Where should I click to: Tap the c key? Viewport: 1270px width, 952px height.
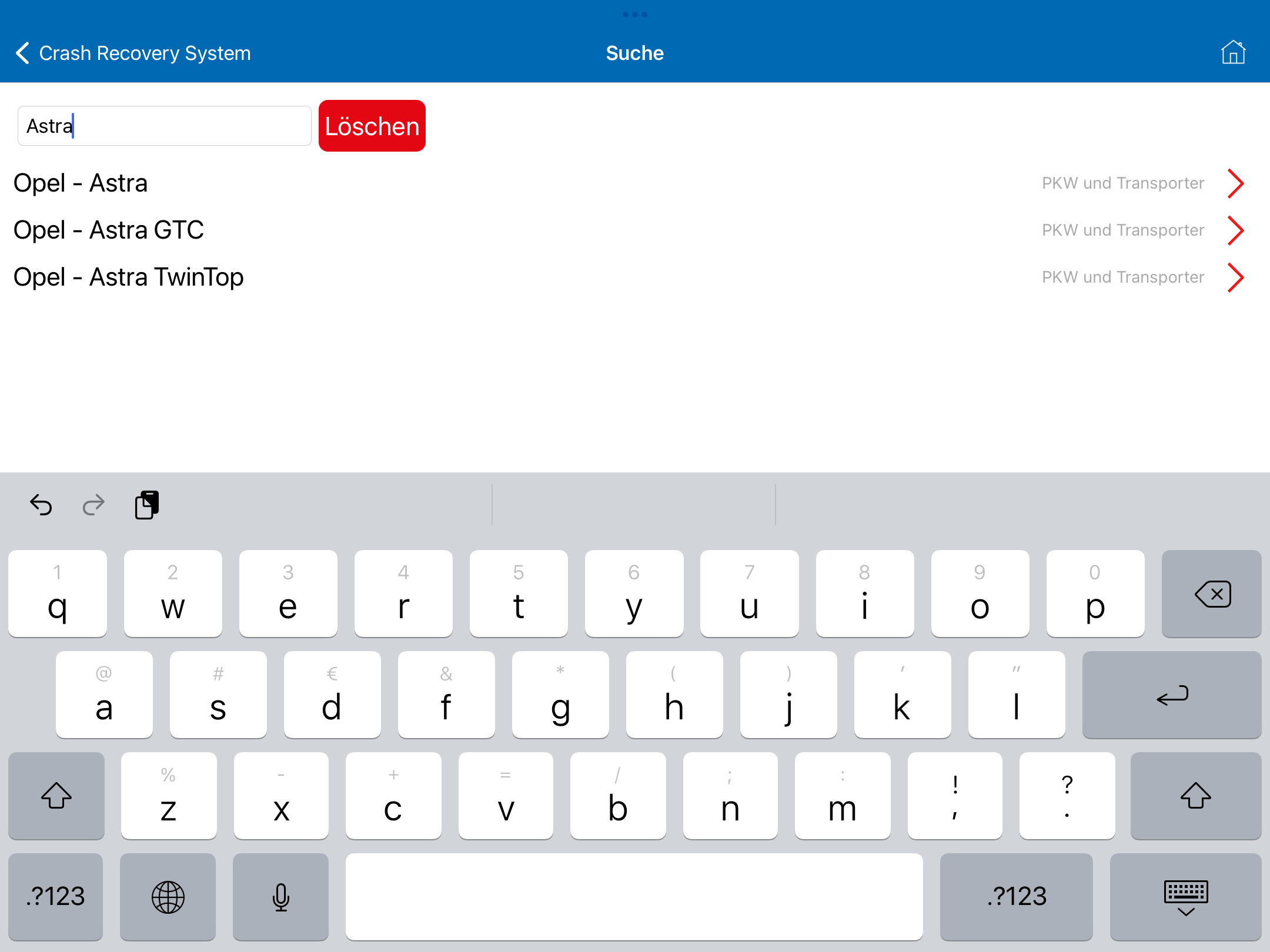(393, 796)
